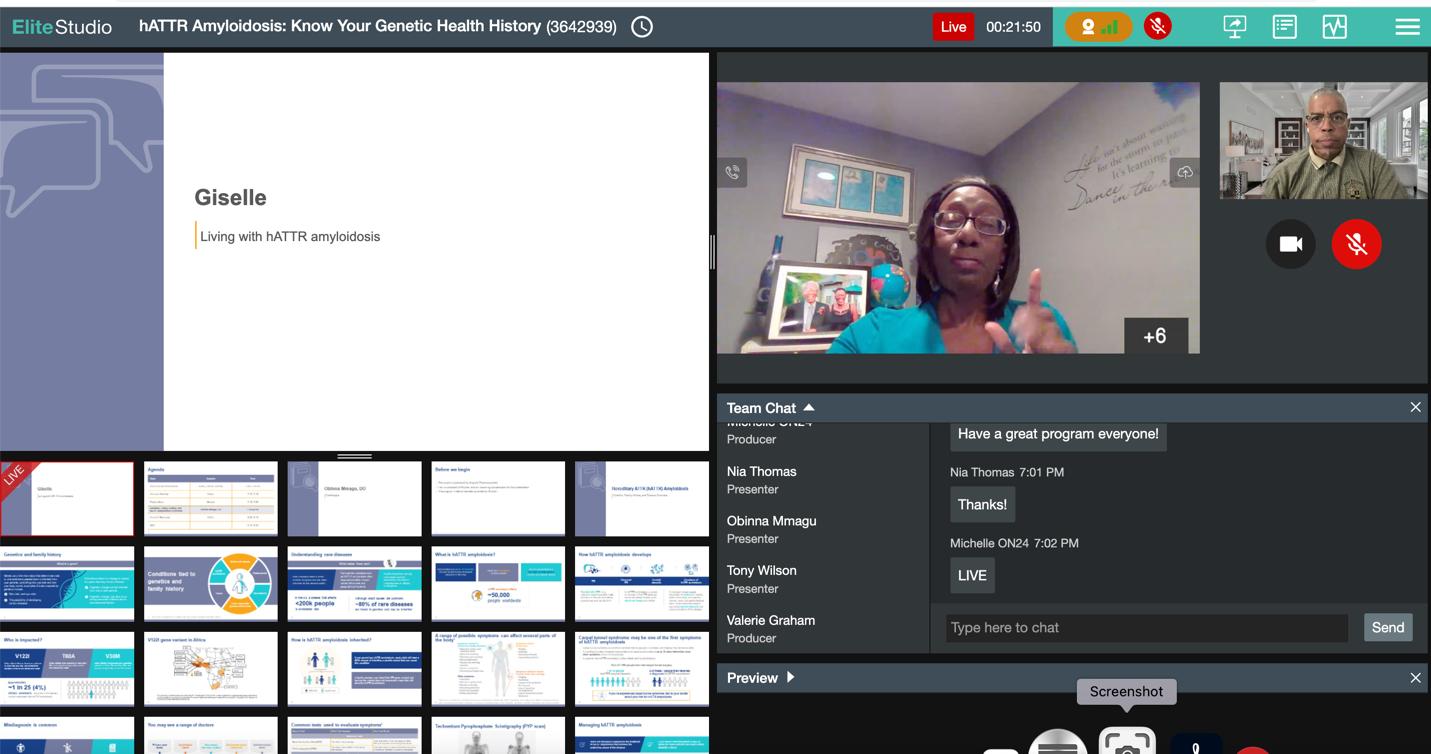Screen dimensions: 1431x754
Task: Select the 'Misdiagnosis is common' thumbnail
Action: [x=67, y=735]
